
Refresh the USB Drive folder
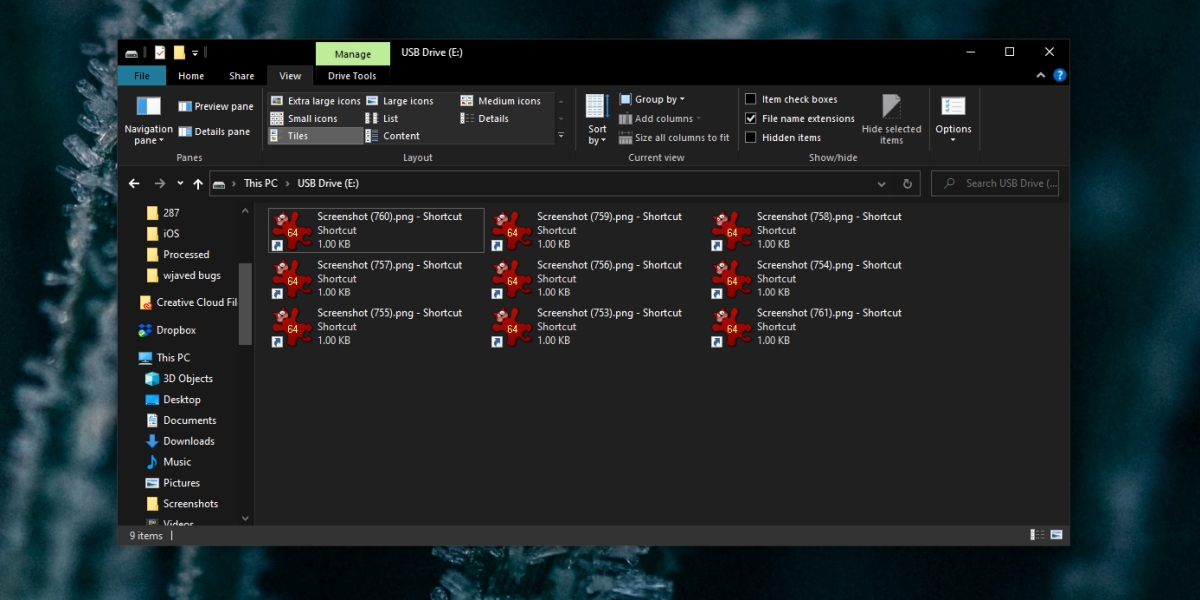907,183
